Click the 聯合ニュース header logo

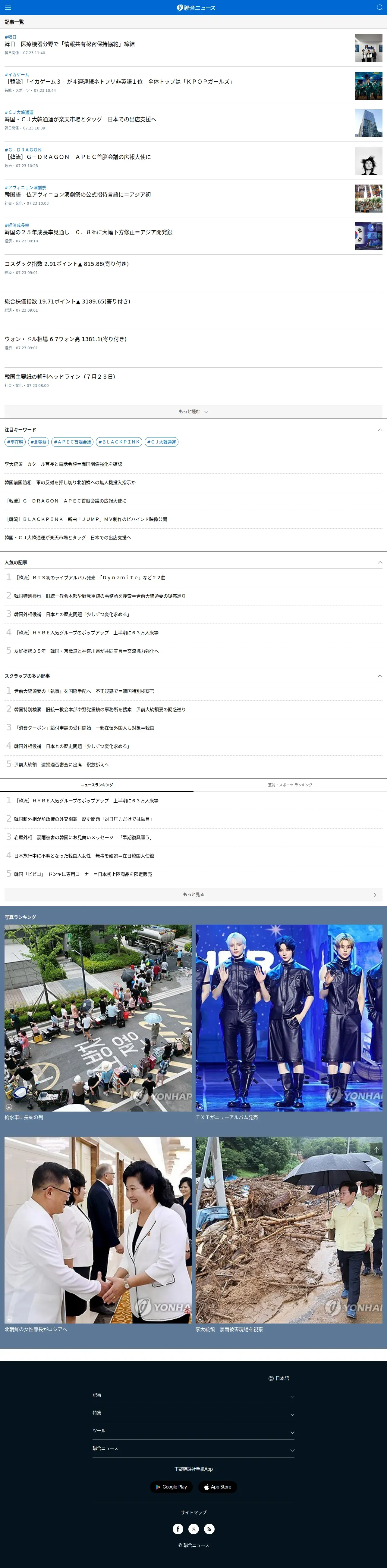196,7
